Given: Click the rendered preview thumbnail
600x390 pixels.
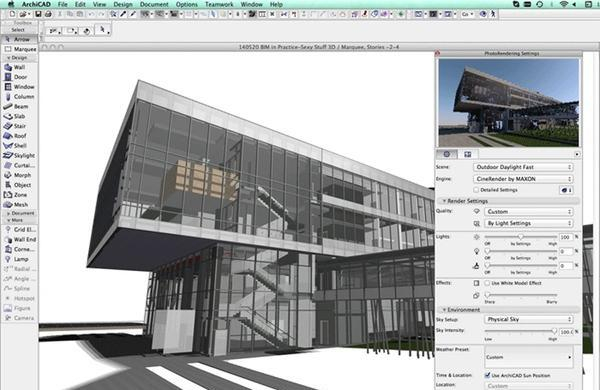Looking at the screenshot, I should [509, 103].
